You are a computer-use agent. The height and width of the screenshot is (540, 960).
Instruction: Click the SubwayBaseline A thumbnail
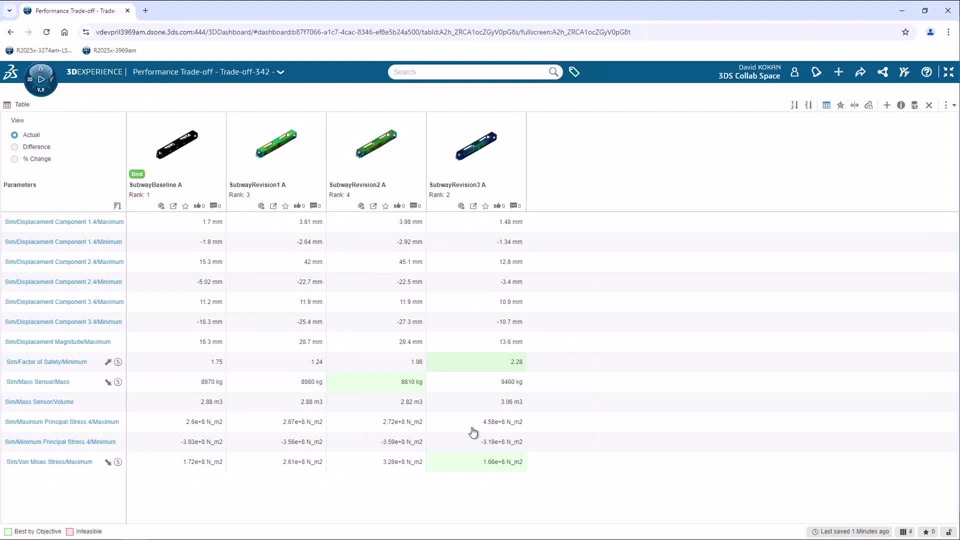click(177, 144)
